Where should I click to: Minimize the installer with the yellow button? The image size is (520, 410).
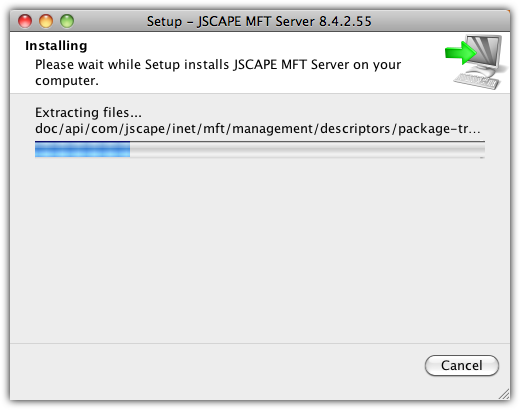tap(46, 21)
